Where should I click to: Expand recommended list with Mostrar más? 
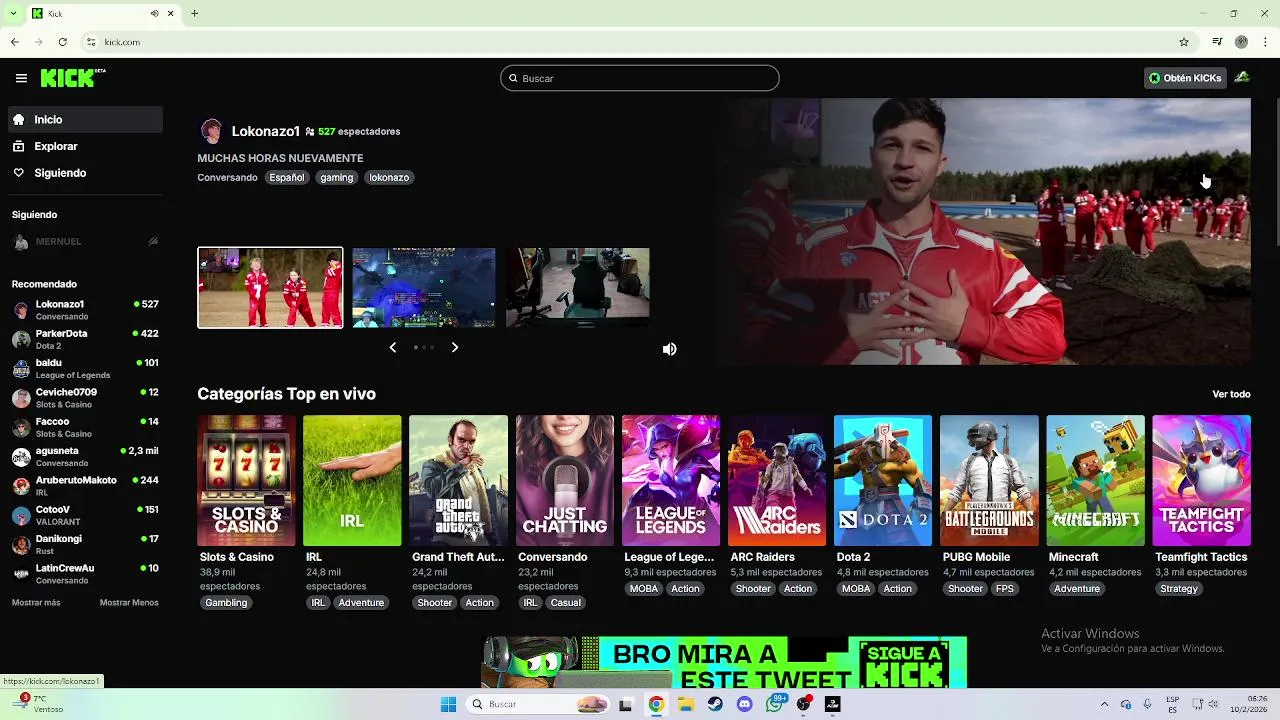pos(36,603)
